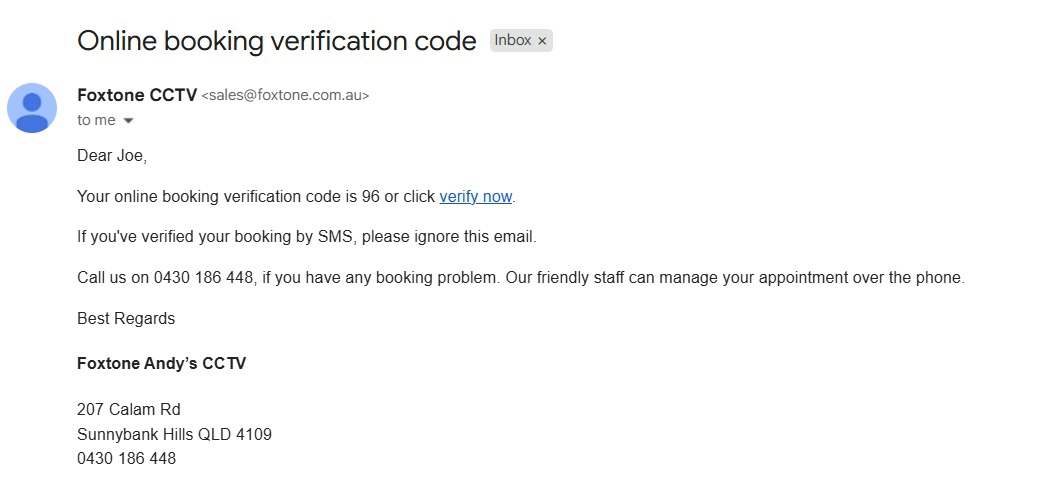Click the "Online booking verification code" subject heading

276,41
